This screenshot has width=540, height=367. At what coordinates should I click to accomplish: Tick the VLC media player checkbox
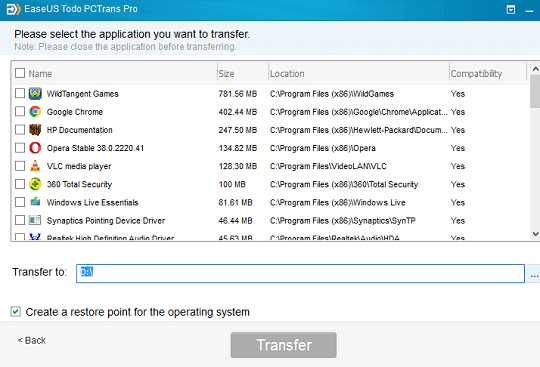click(20, 166)
